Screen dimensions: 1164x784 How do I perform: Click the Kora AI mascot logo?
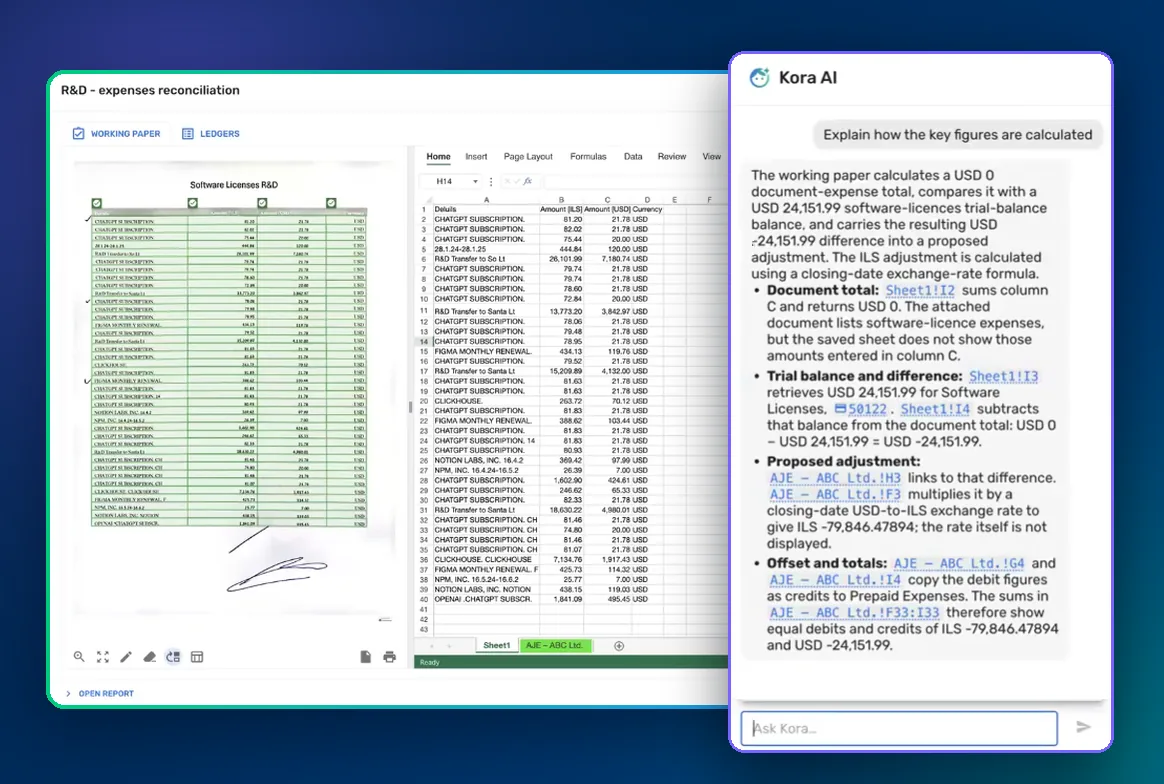[x=759, y=77]
